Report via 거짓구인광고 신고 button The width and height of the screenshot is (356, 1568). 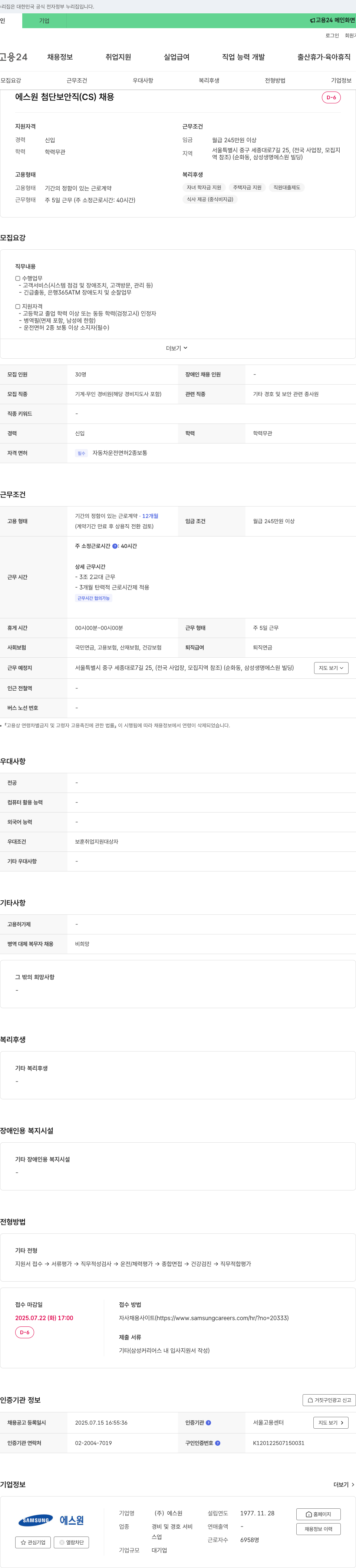pyautogui.click(x=329, y=1400)
